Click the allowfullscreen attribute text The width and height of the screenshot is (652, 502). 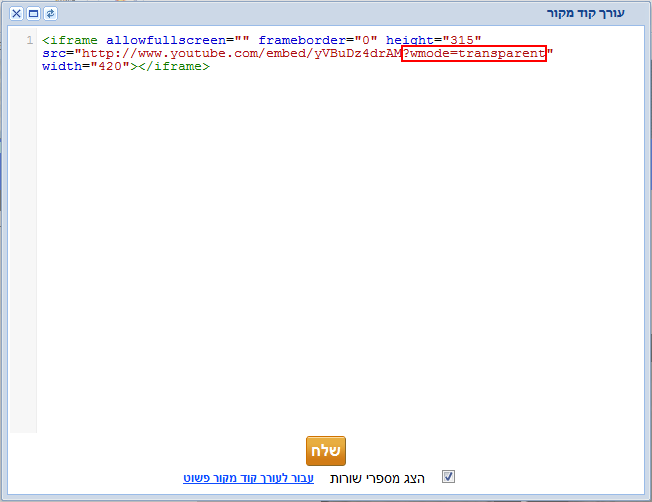pyautogui.click(x=178, y=40)
